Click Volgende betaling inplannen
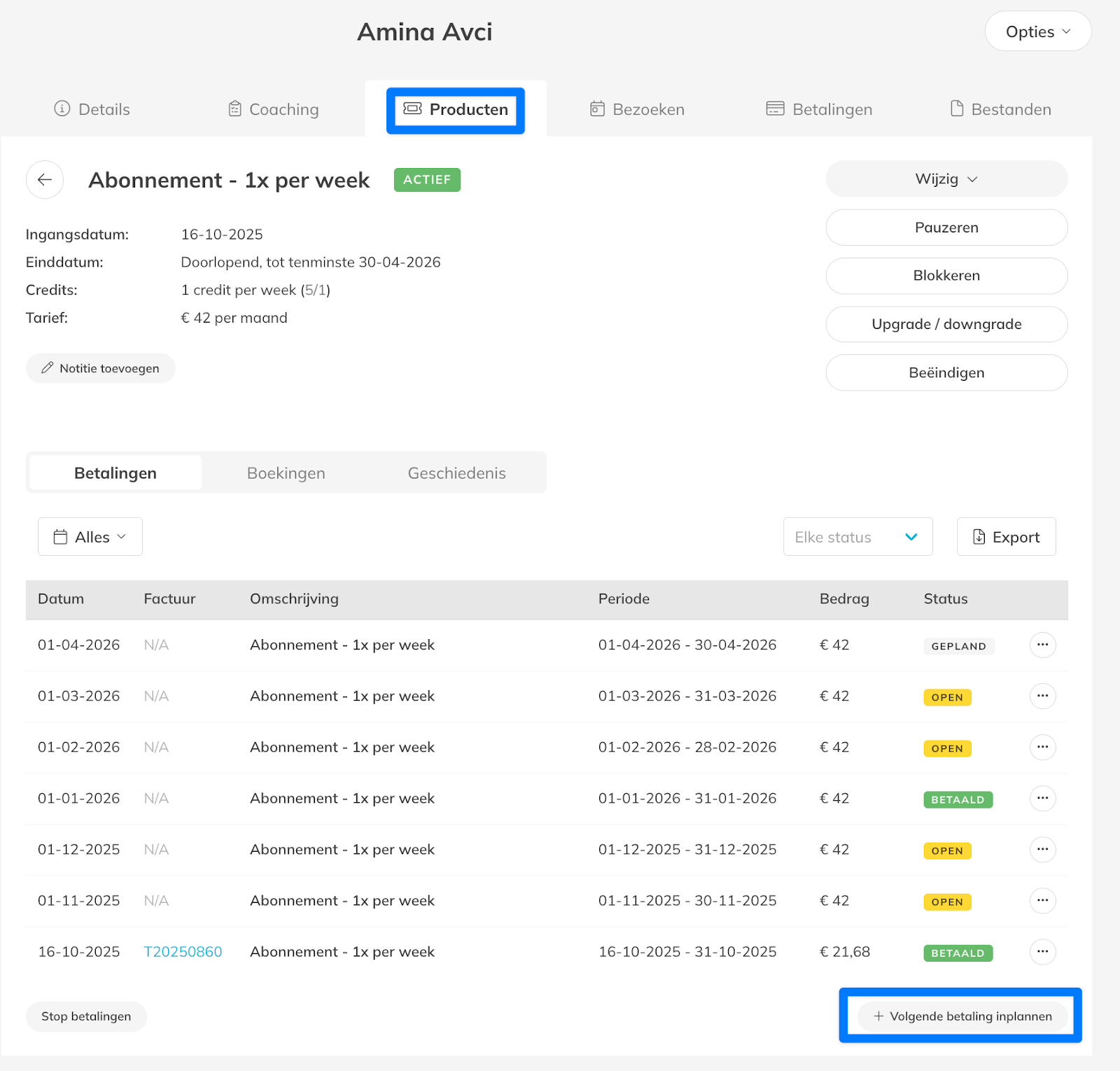The width and height of the screenshot is (1120, 1071). [962, 1016]
